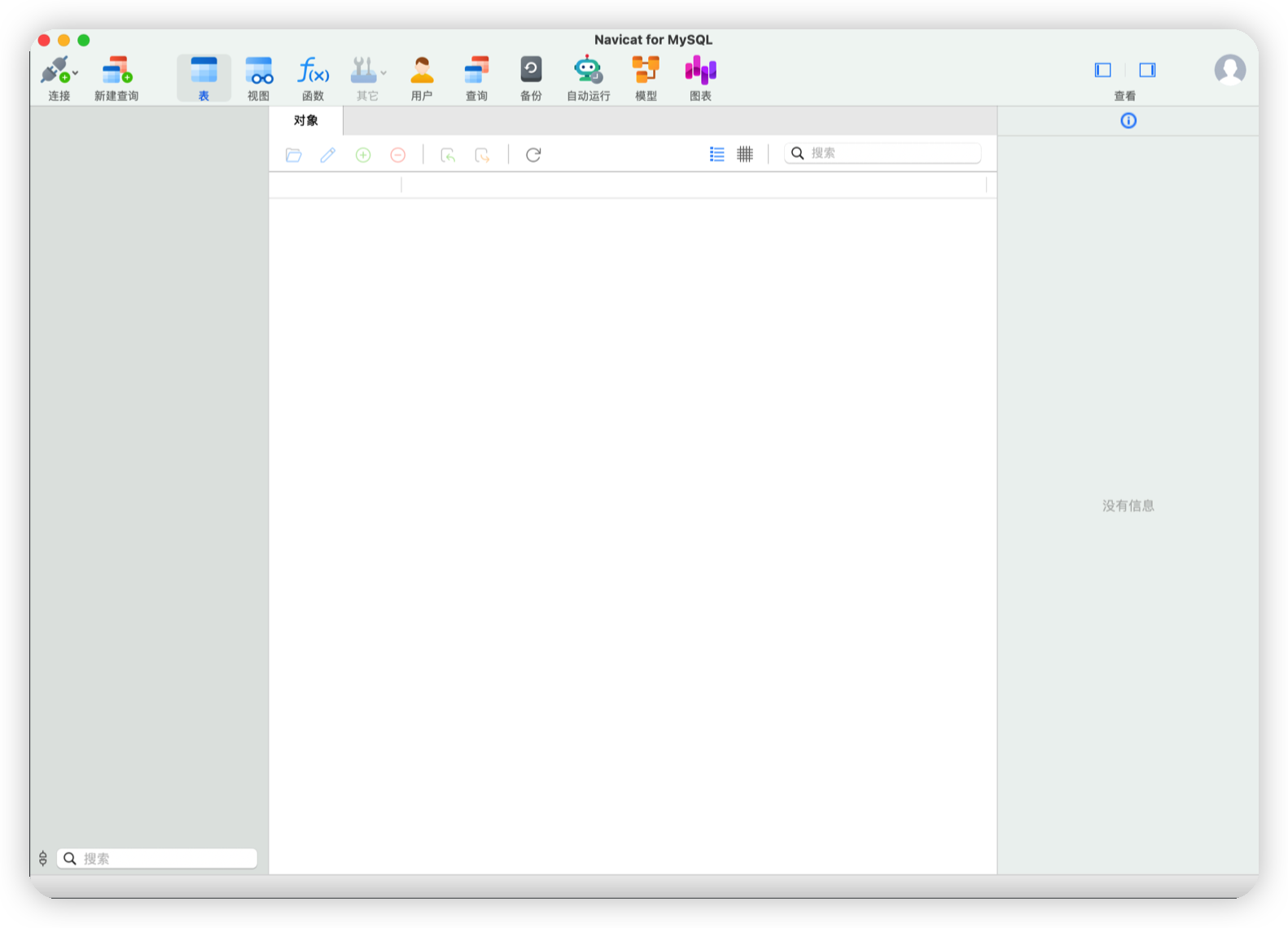The width and height of the screenshot is (1288, 928).
Task: Switch to detail grid view mode
Action: pos(745,154)
